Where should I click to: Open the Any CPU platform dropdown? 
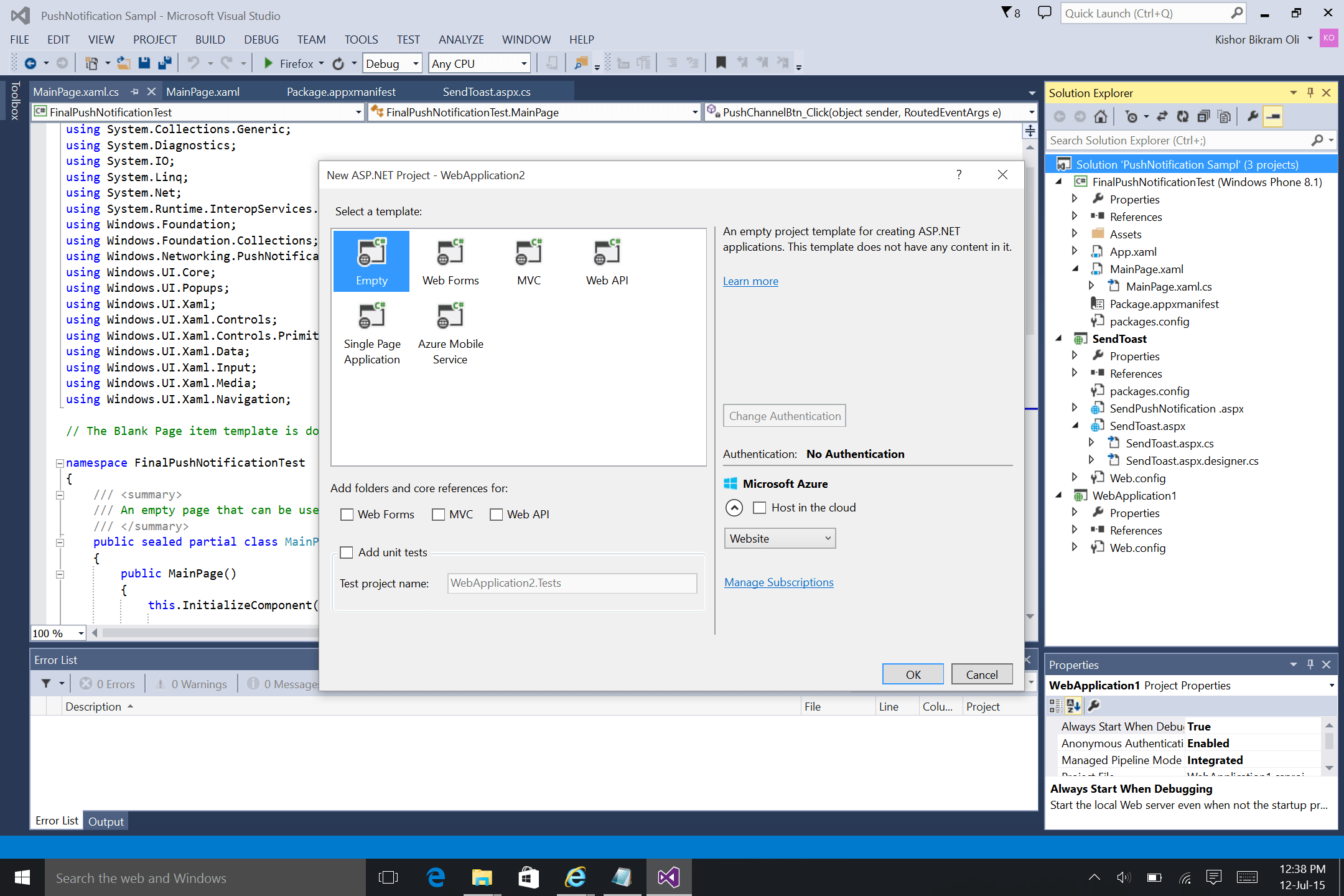[x=479, y=63]
